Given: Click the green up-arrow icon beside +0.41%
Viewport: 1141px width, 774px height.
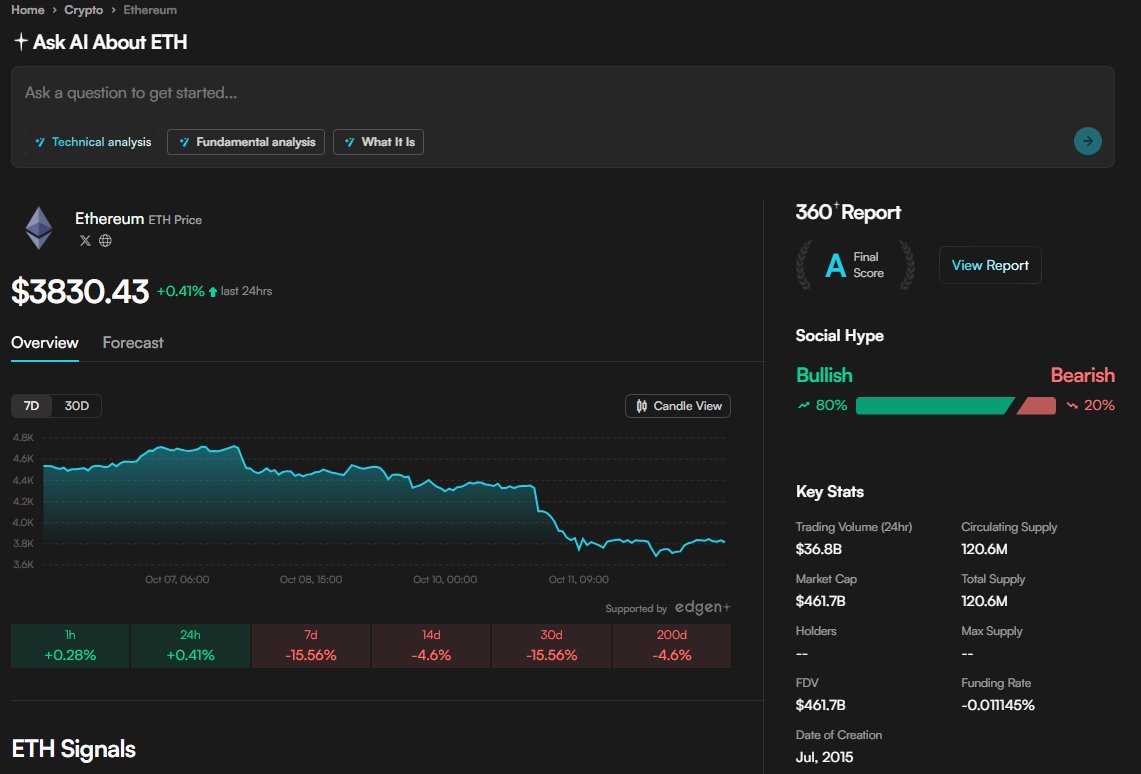Looking at the screenshot, I should coord(212,290).
